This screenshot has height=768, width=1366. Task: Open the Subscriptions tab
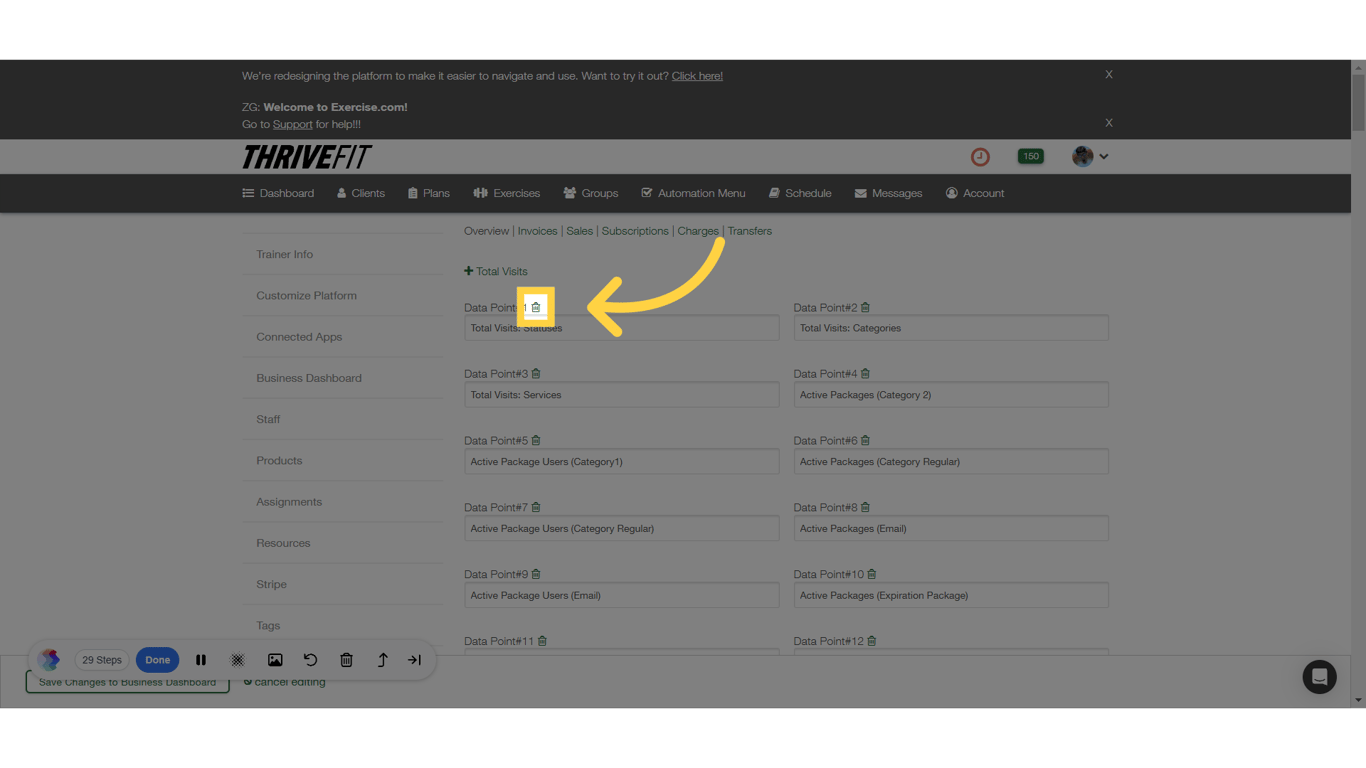tap(635, 231)
